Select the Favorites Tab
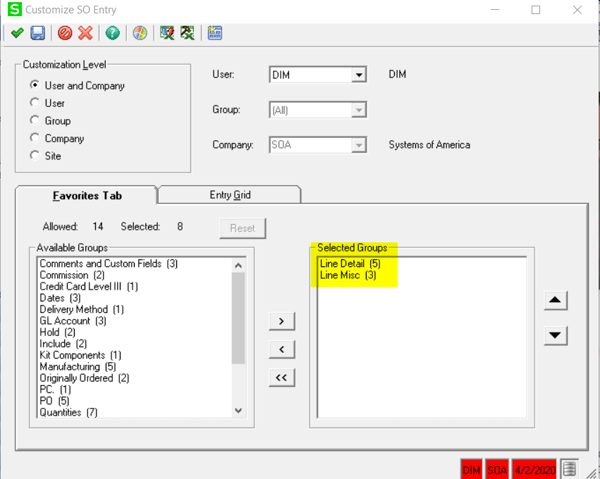The height and width of the screenshot is (479, 600). (x=86, y=194)
